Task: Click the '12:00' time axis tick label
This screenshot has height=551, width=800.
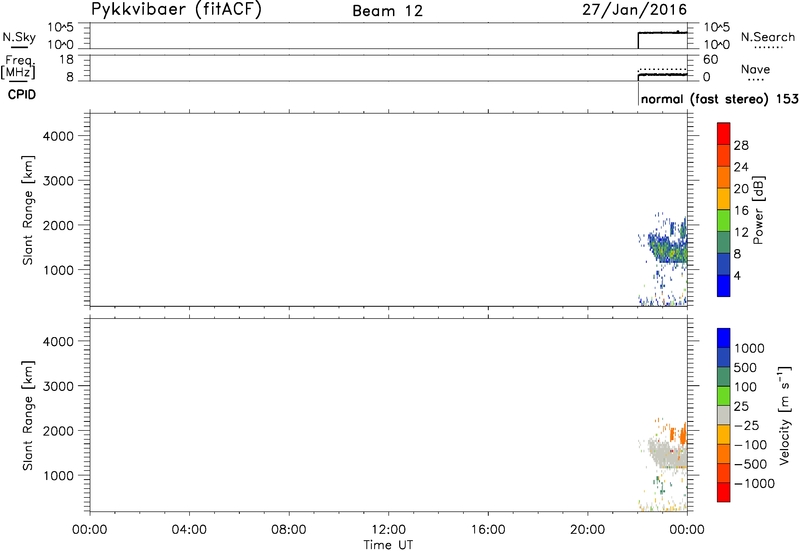Action: click(388, 530)
